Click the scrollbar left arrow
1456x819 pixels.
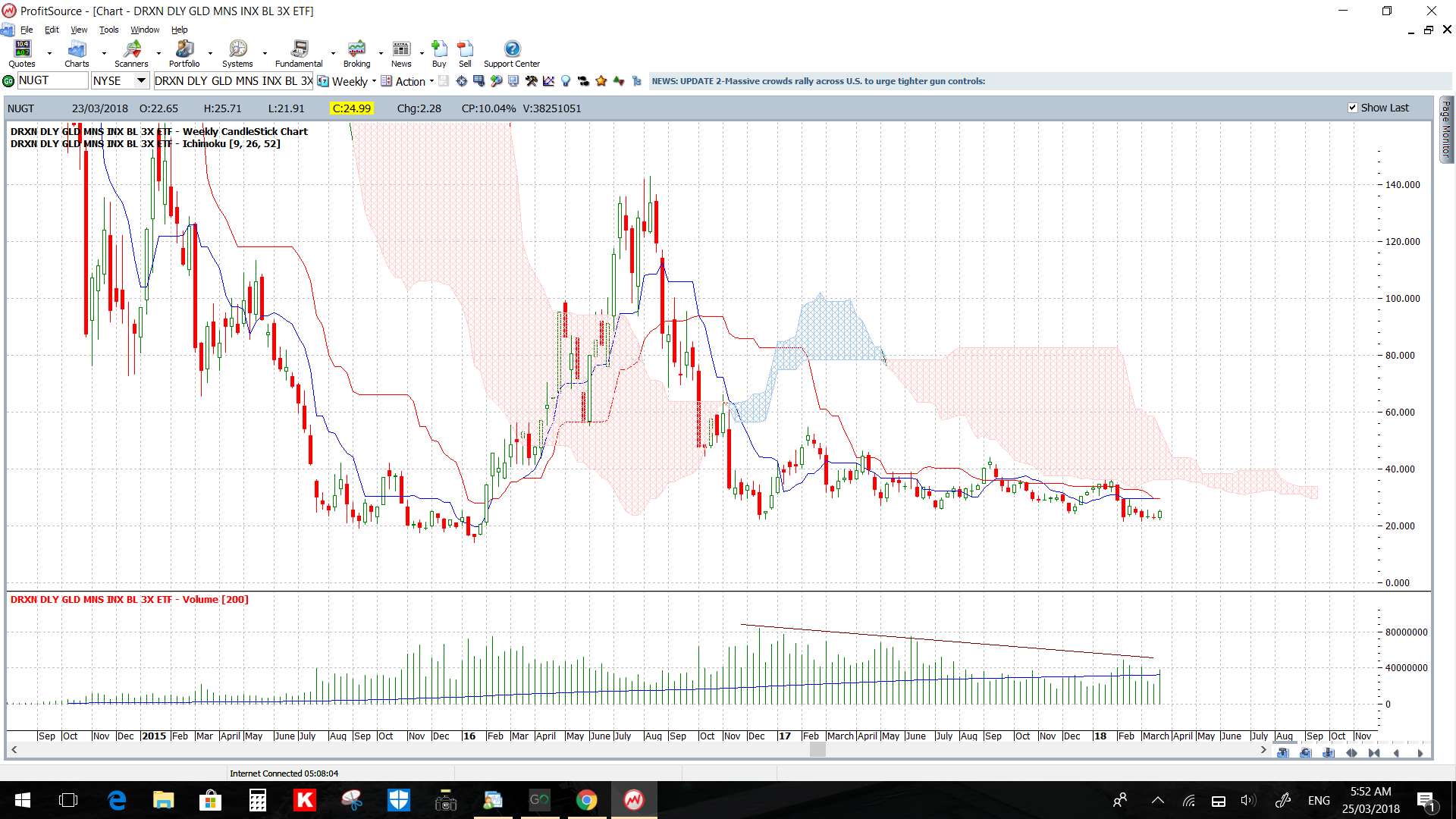[x=14, y=750]
